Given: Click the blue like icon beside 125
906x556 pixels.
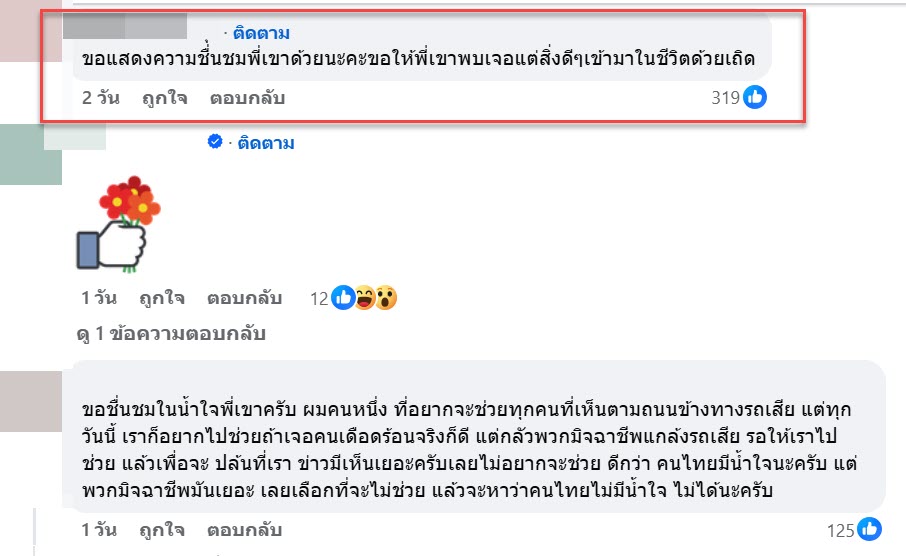Looking at the screenshot, I should 870,530.
